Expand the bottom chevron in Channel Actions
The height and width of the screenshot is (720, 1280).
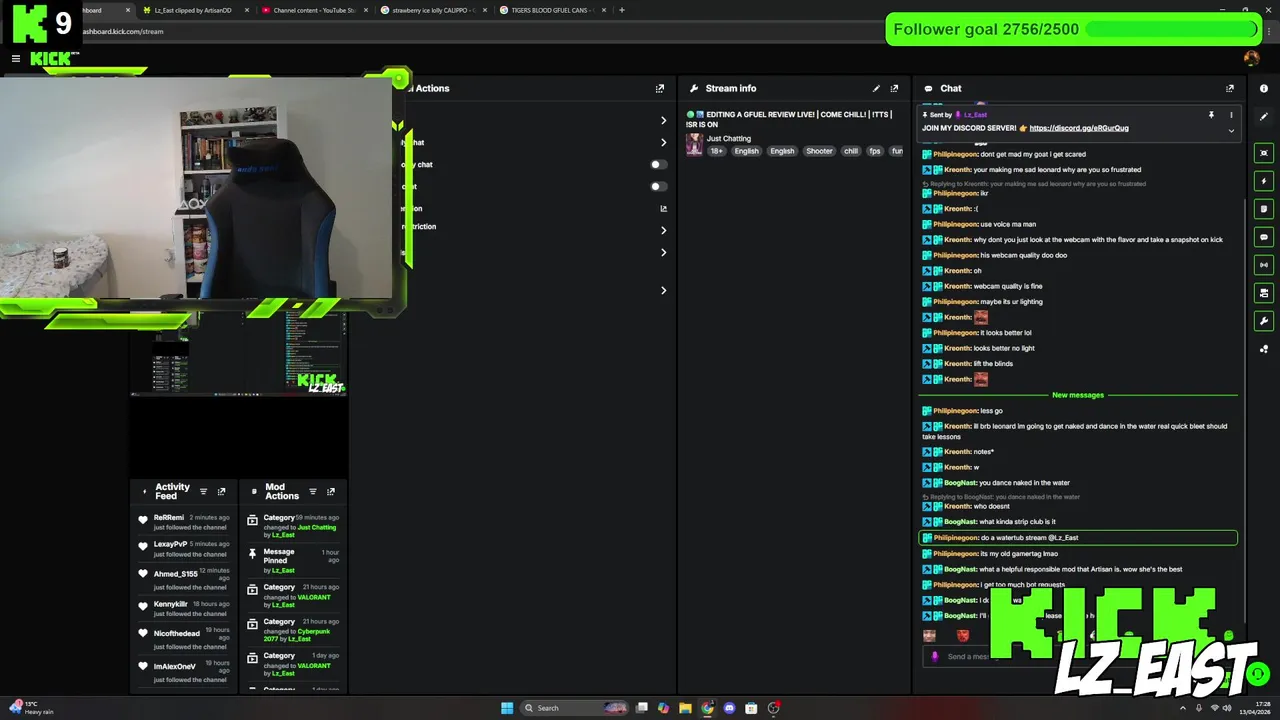pyautogui.click(x=663, y=290)
